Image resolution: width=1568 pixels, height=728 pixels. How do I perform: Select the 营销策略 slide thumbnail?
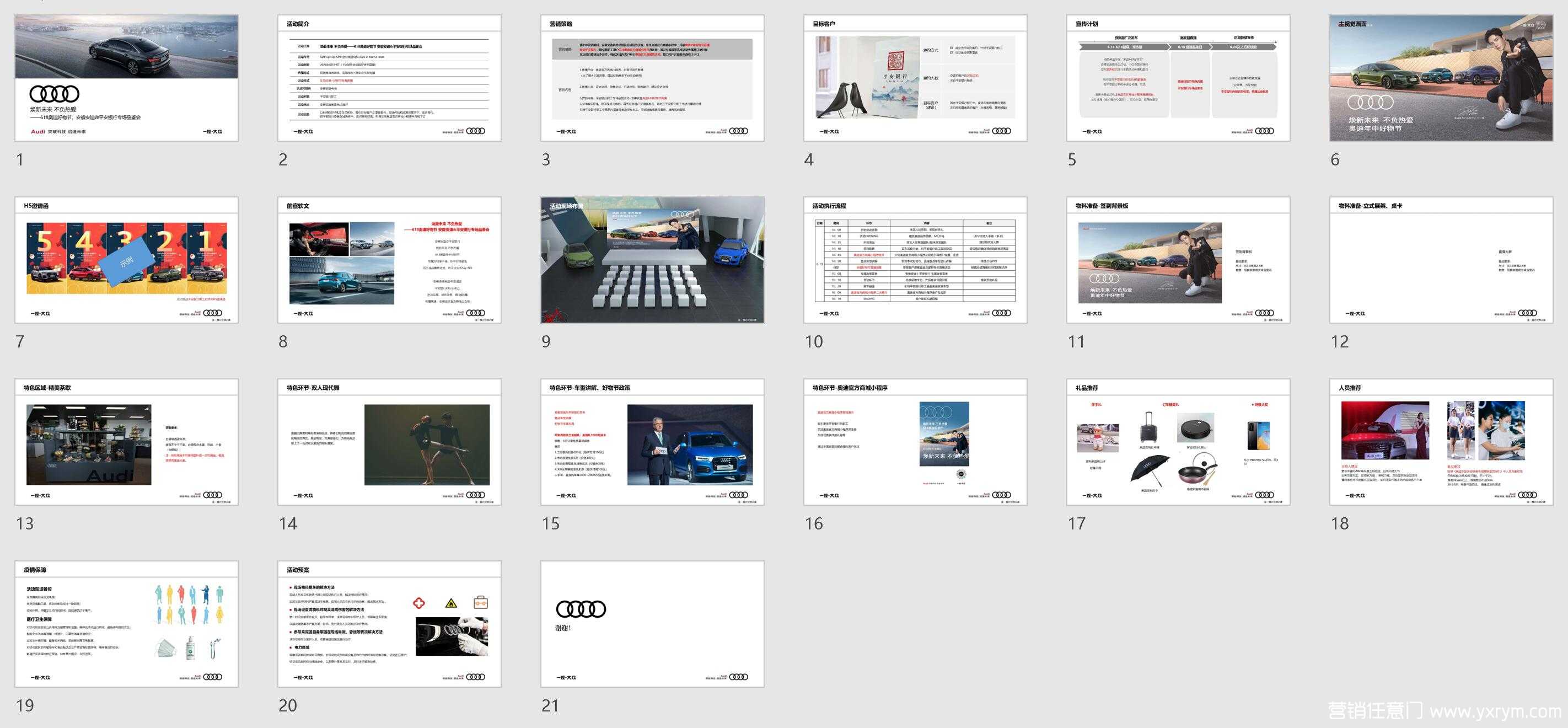653,78
